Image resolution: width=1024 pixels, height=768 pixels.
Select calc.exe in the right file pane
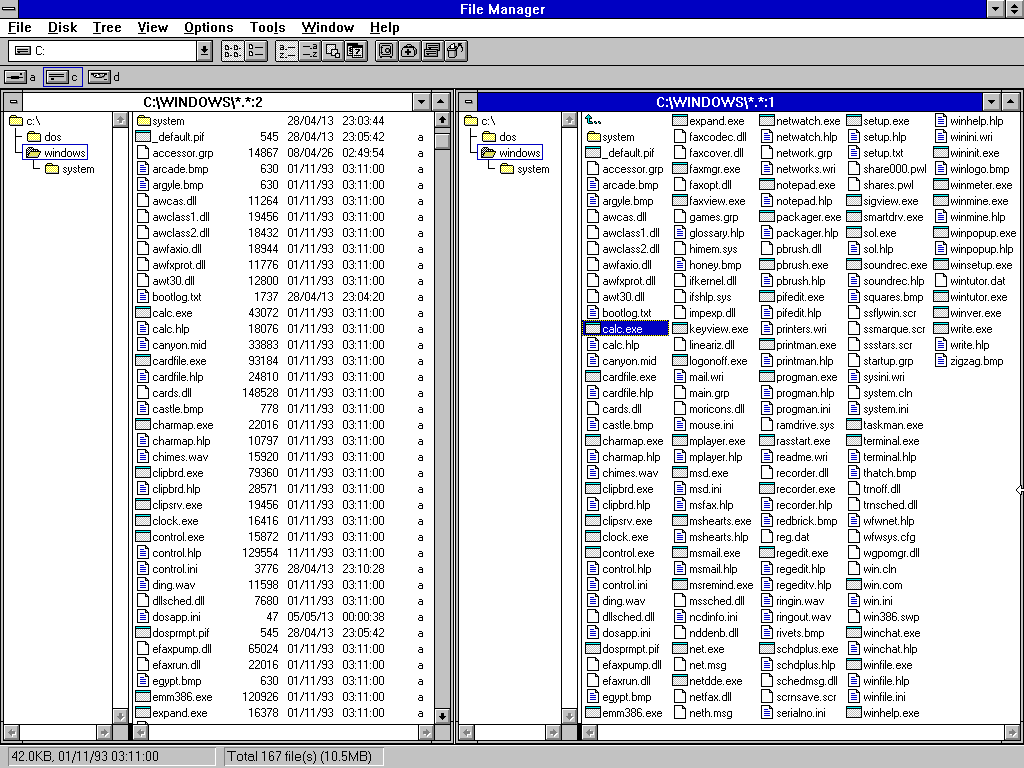point(621,329)
